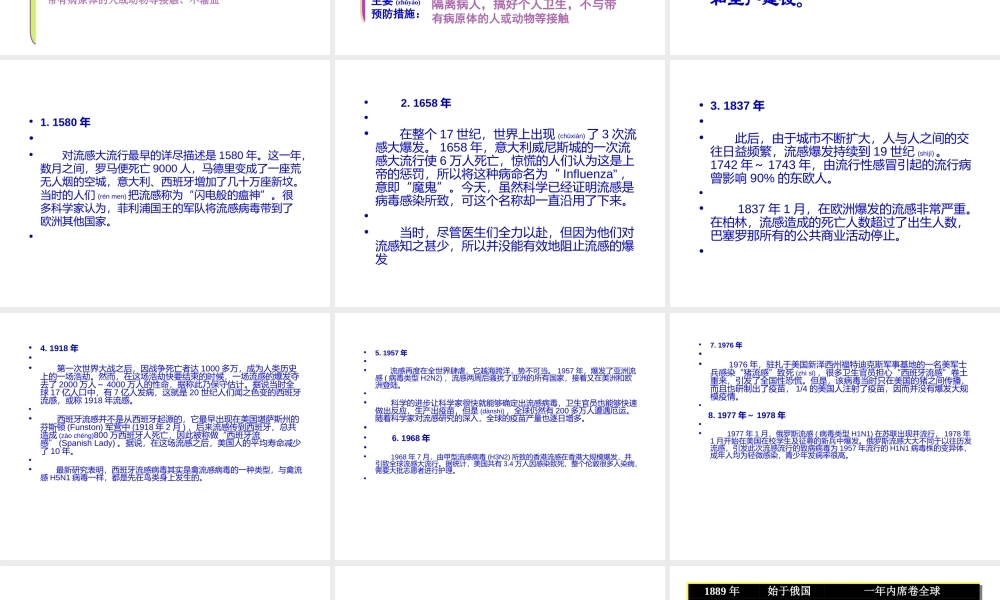This screenshot has height=600, width=1000.
Task: Select the "3. 1837 年" slide
Action: [x=833, y=180]
